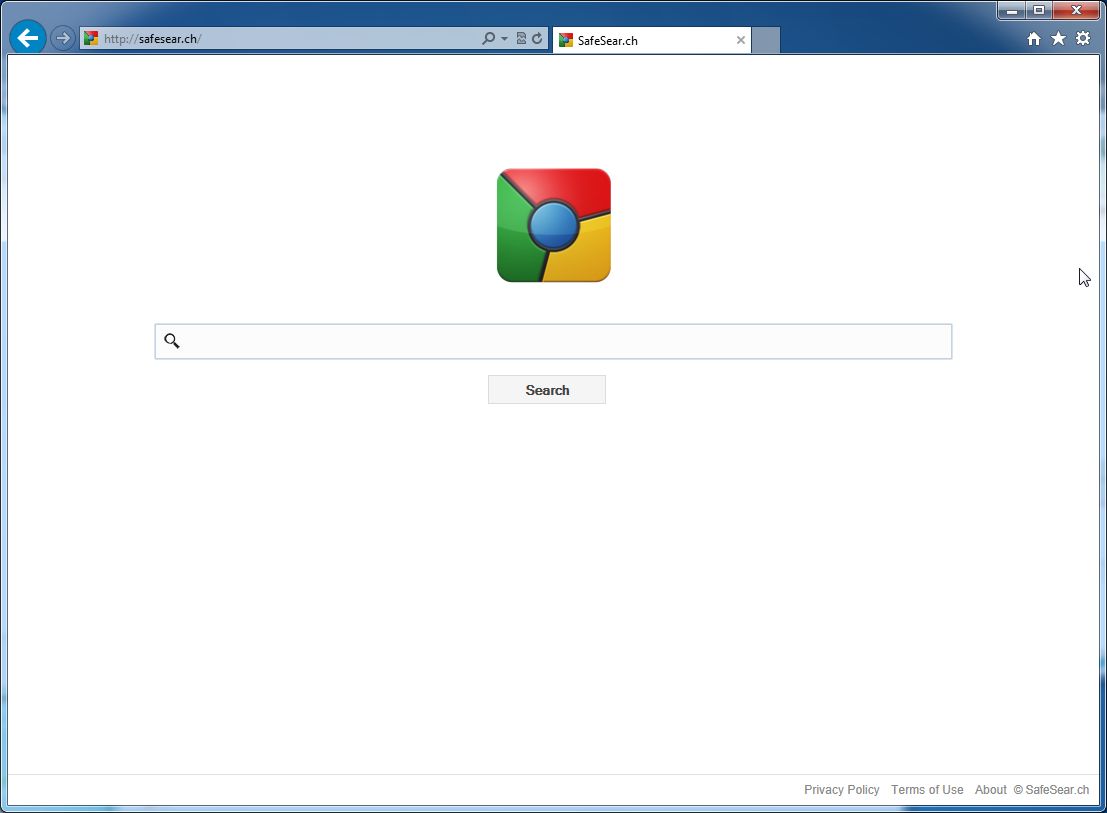Open Favorites with the star icon
Viewport: 1107px width, 813px height.
[1058, 38]
